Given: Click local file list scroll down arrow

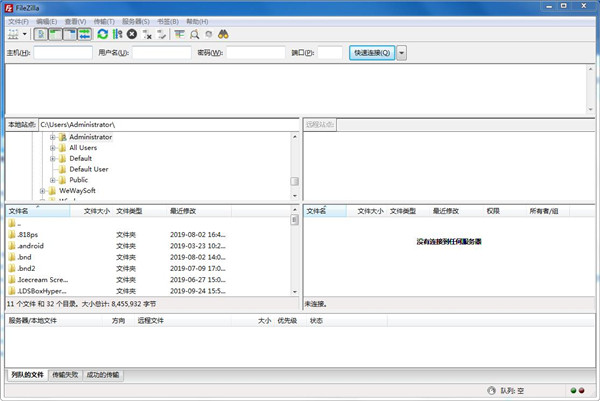Looking at the screenshot, I should 295,292.
